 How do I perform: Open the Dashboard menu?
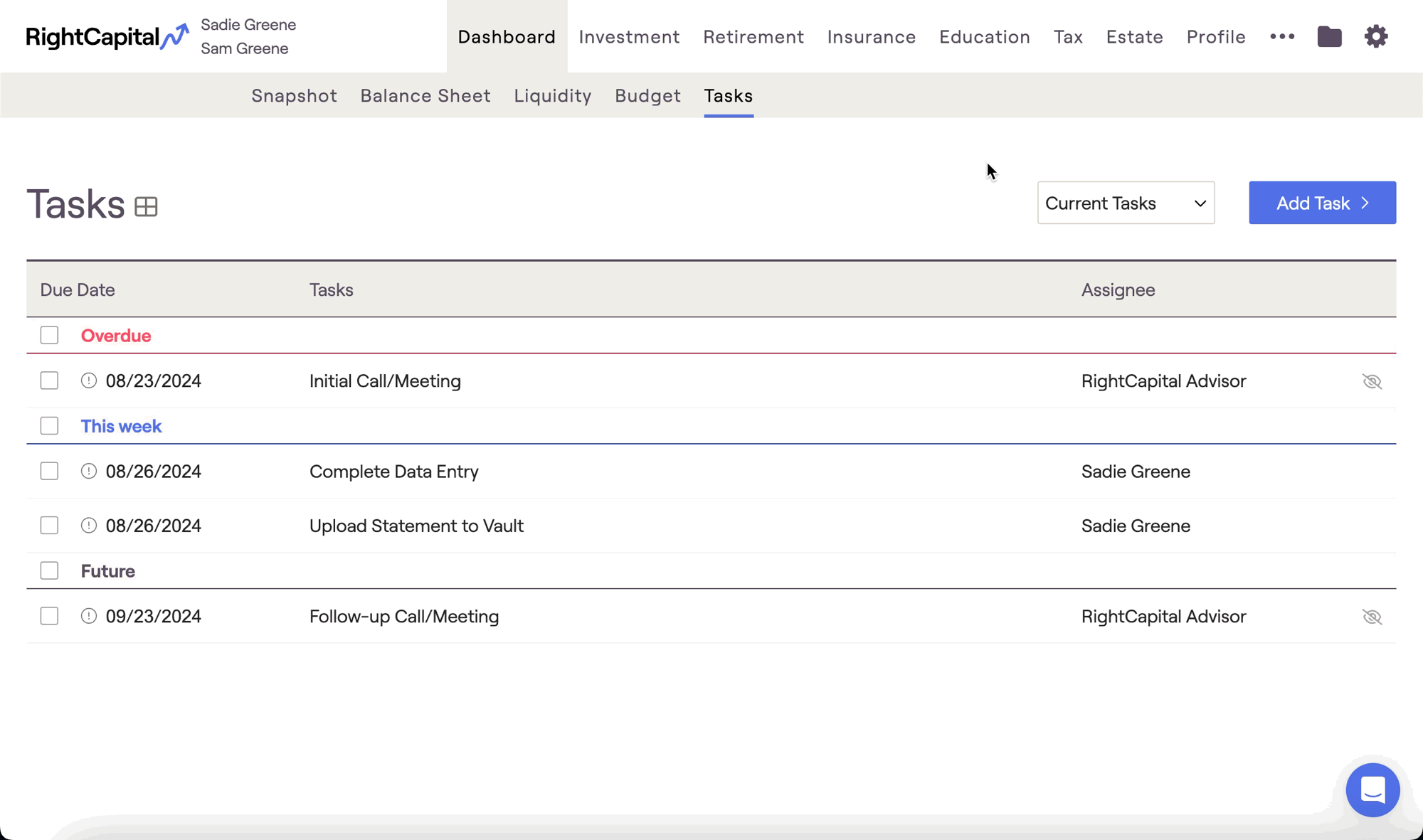pos(507,36)
